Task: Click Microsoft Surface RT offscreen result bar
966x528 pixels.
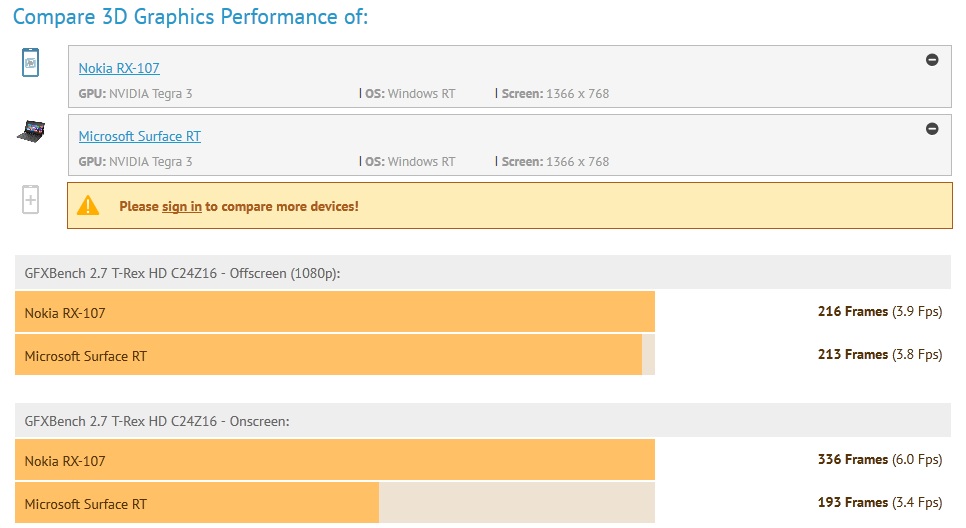Action: tap(328, 356)
